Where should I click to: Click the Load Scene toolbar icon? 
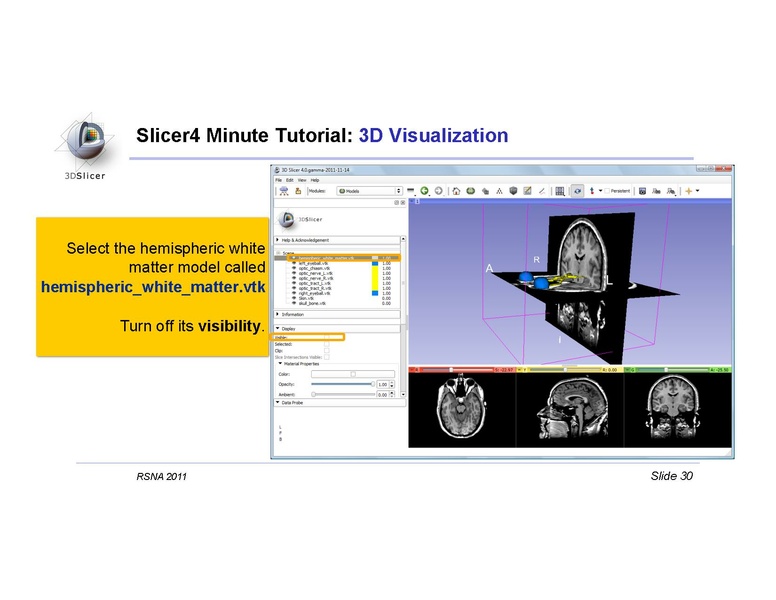284,191
